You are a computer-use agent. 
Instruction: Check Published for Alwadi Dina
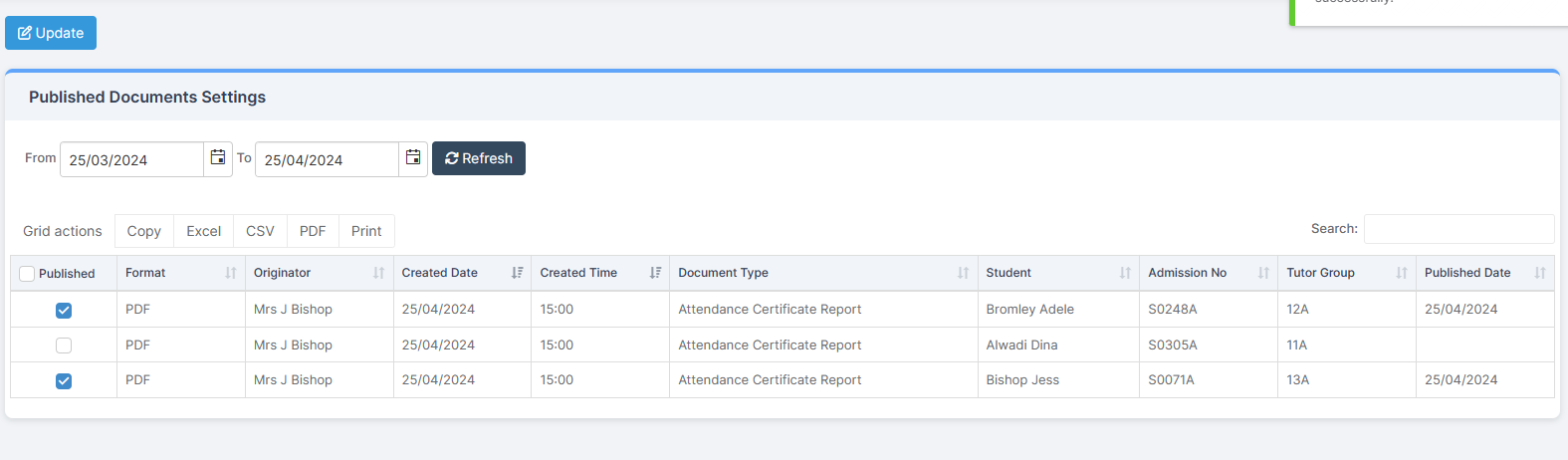(x=64, y=345)
